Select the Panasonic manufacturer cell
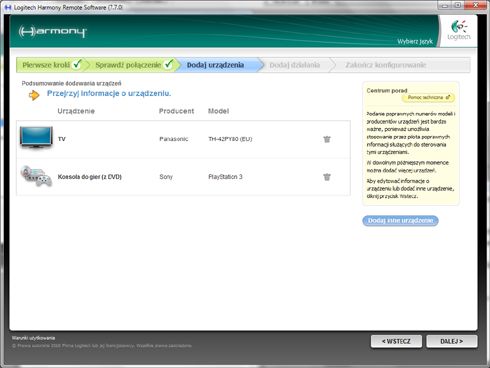 174,139
